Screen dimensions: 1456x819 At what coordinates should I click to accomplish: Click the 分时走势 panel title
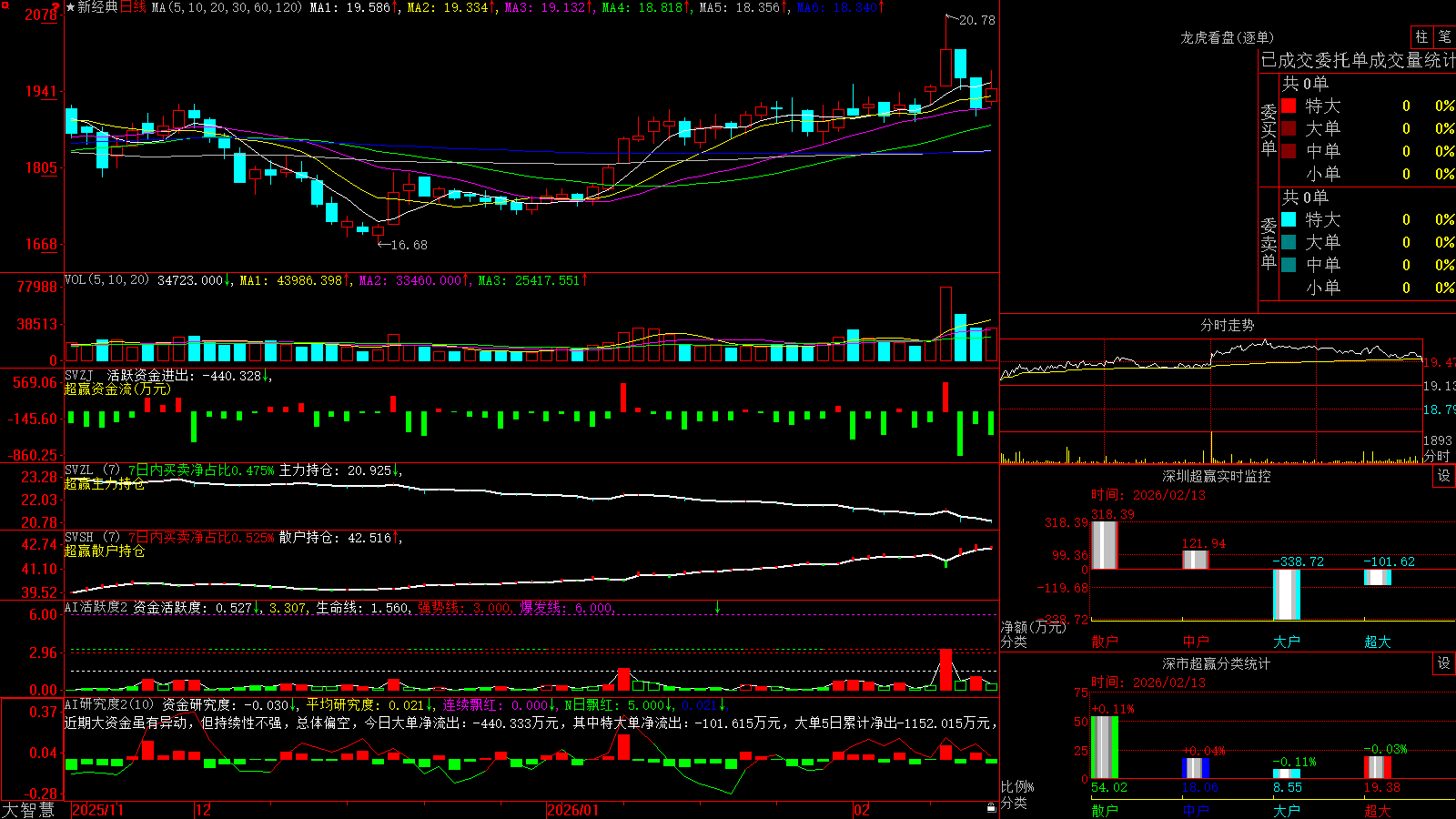1227,325
